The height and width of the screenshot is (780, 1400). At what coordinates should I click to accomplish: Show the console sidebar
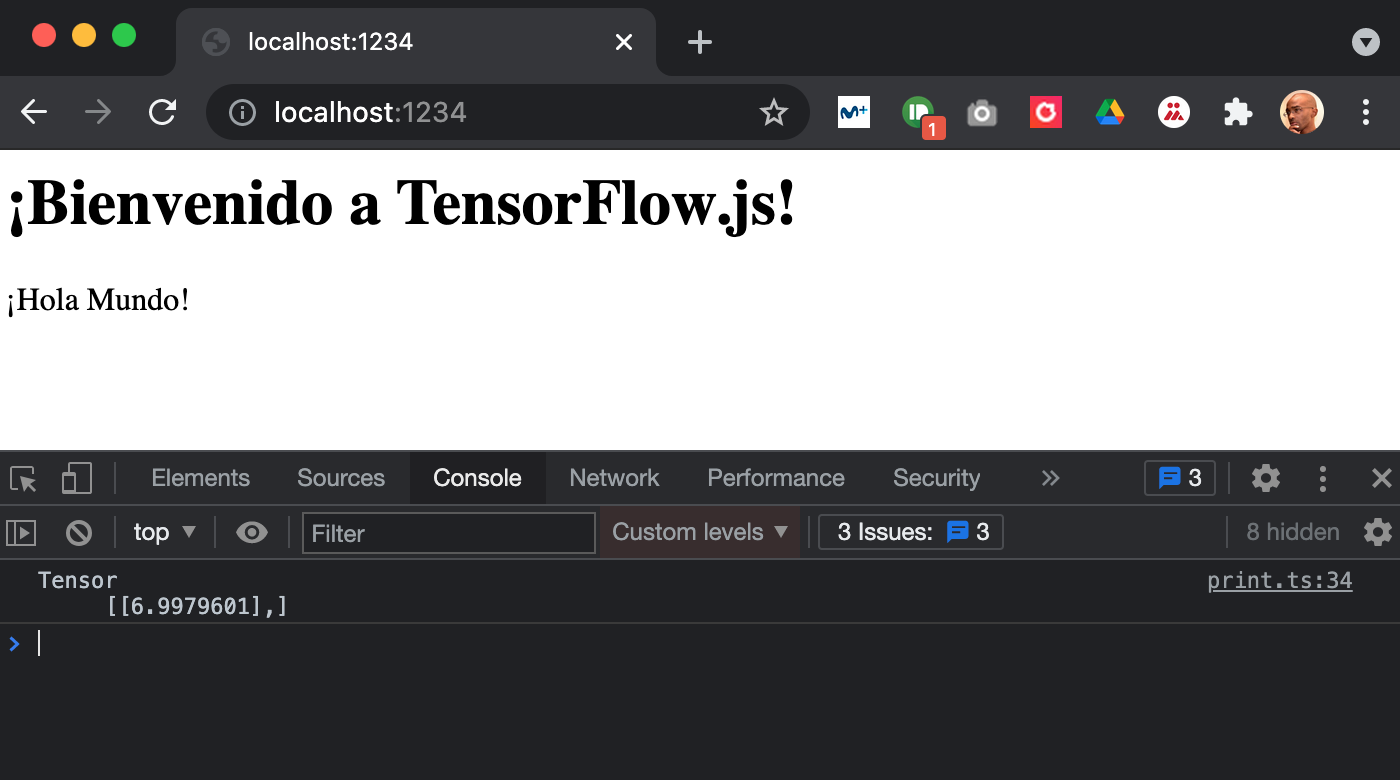click(x=21, y=532)
